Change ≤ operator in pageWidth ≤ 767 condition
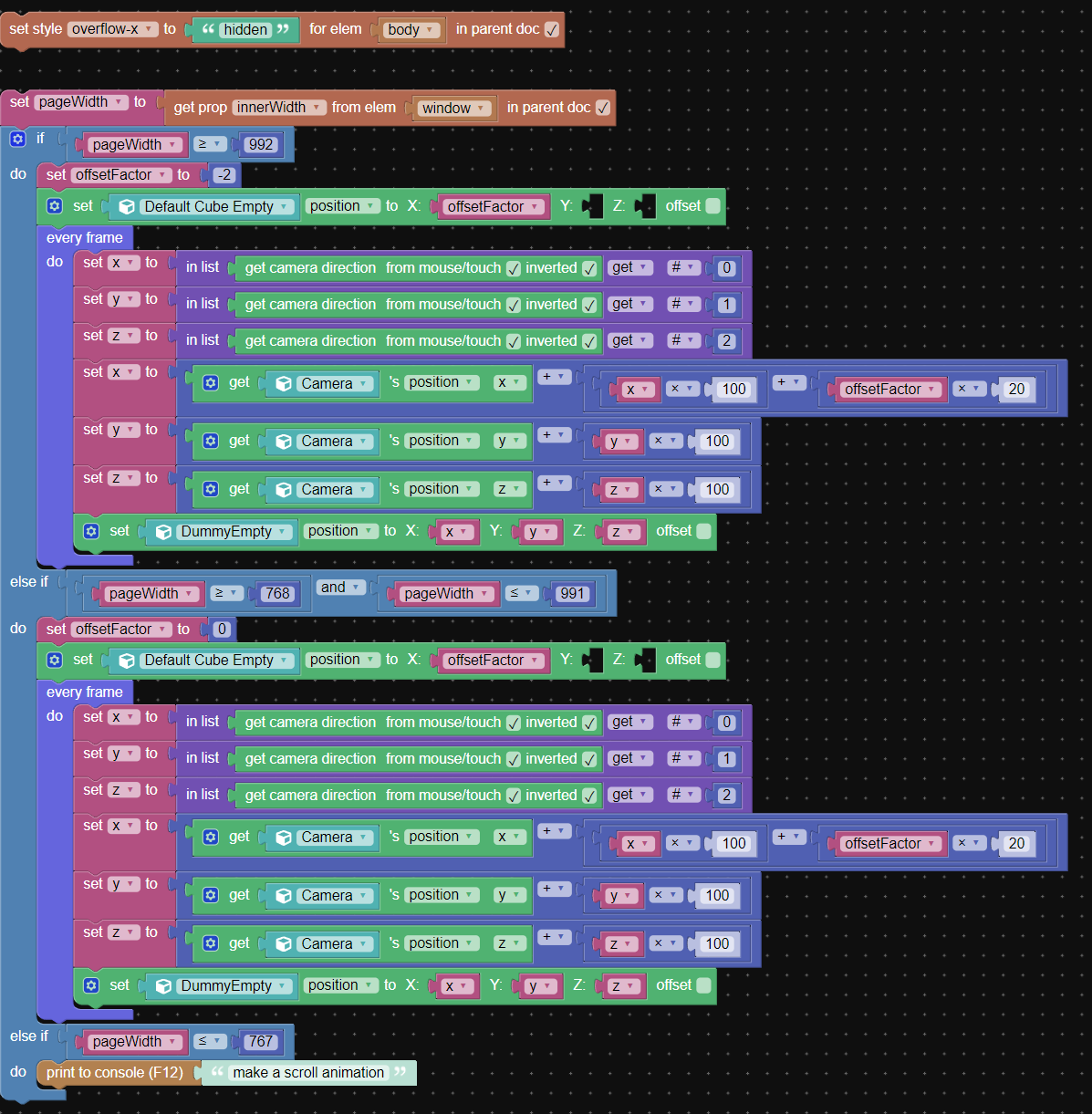This screenshot has width=1092, height=1114. pyautogui.click(x=211, y=1041)
